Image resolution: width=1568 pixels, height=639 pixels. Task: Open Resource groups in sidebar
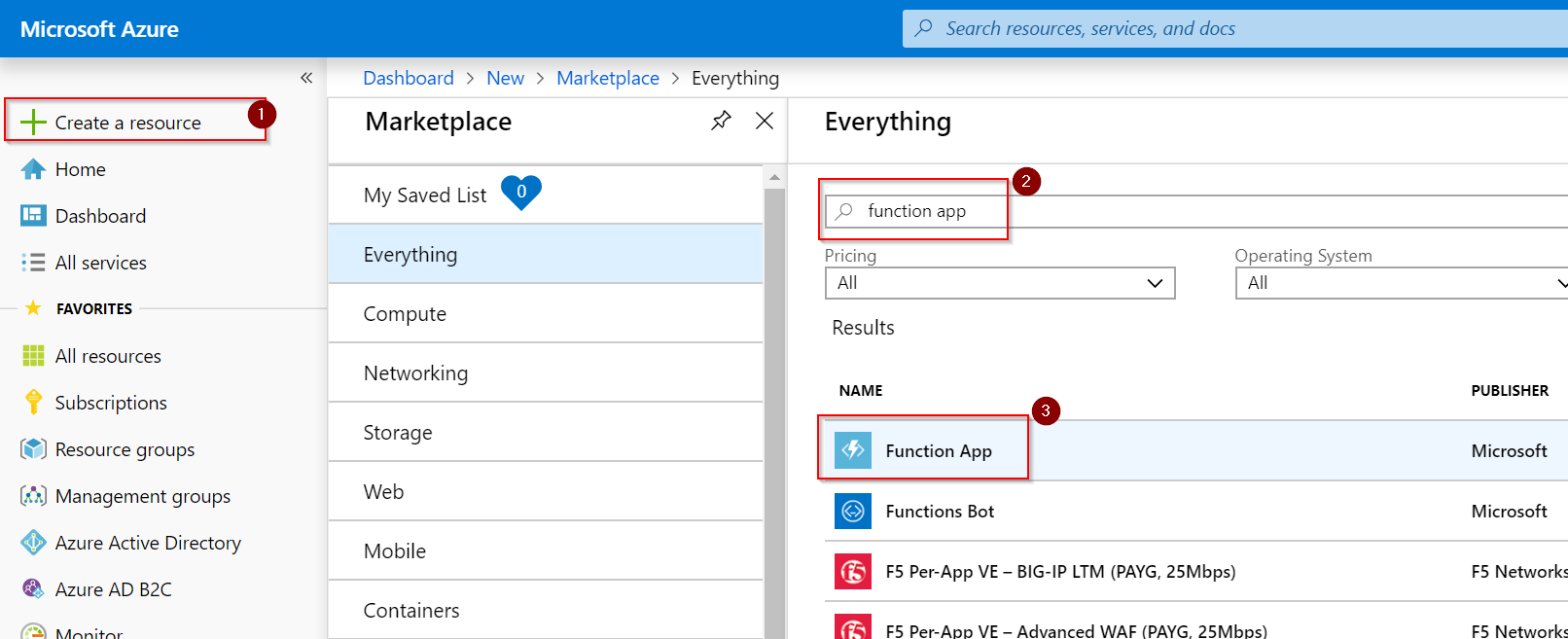[x=125, y=449]
